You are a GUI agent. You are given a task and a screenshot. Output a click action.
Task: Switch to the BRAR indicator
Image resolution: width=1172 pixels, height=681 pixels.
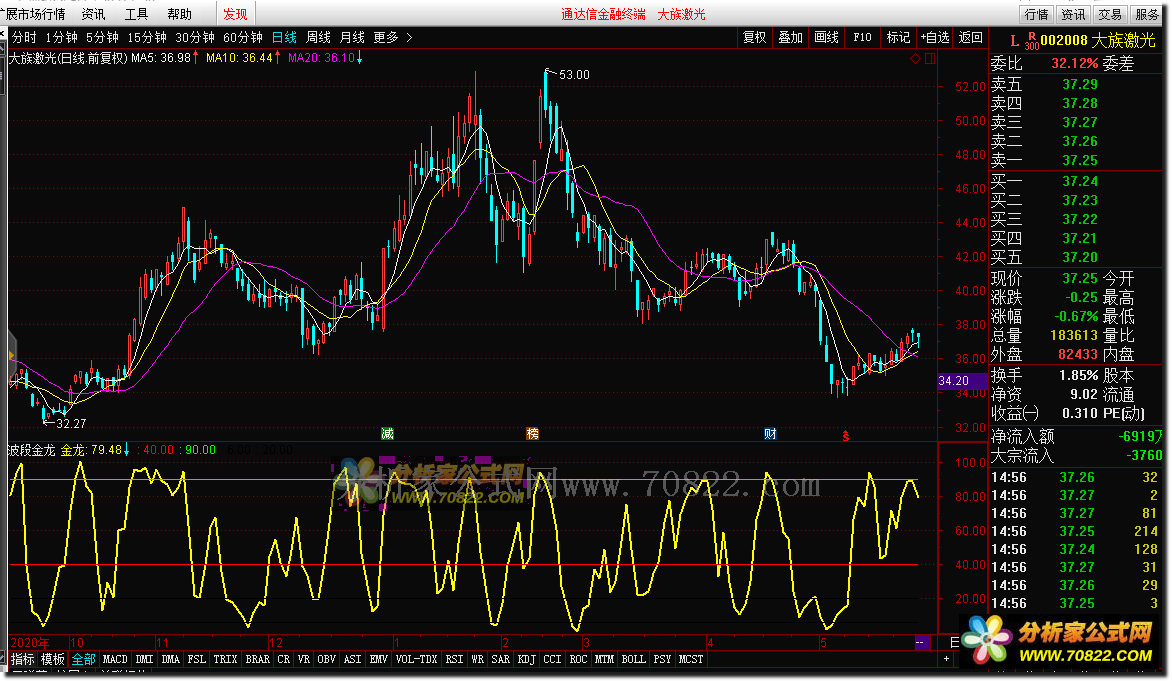(x=257, y=659)
